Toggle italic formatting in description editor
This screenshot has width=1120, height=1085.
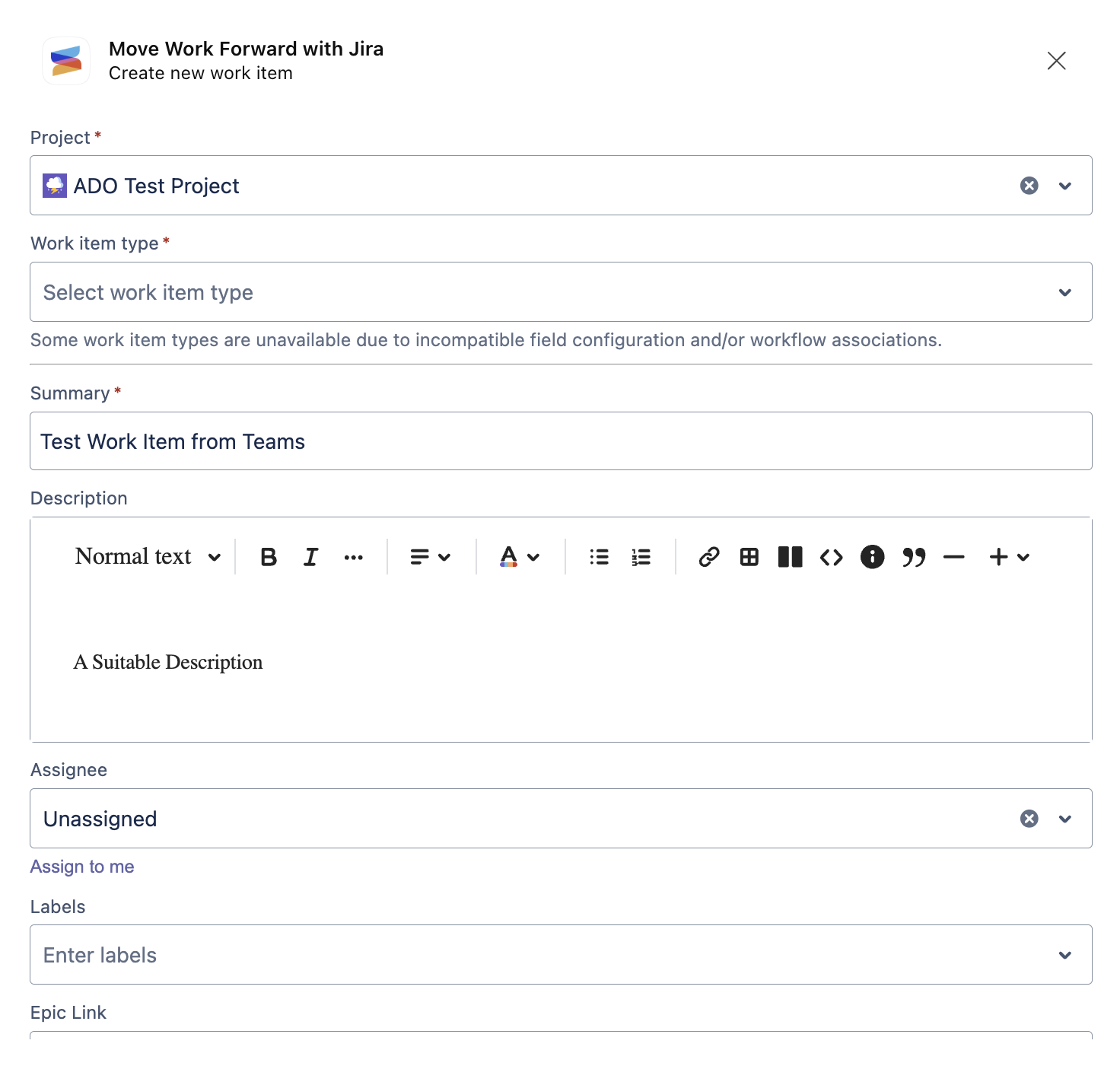(x=310, y=557)
